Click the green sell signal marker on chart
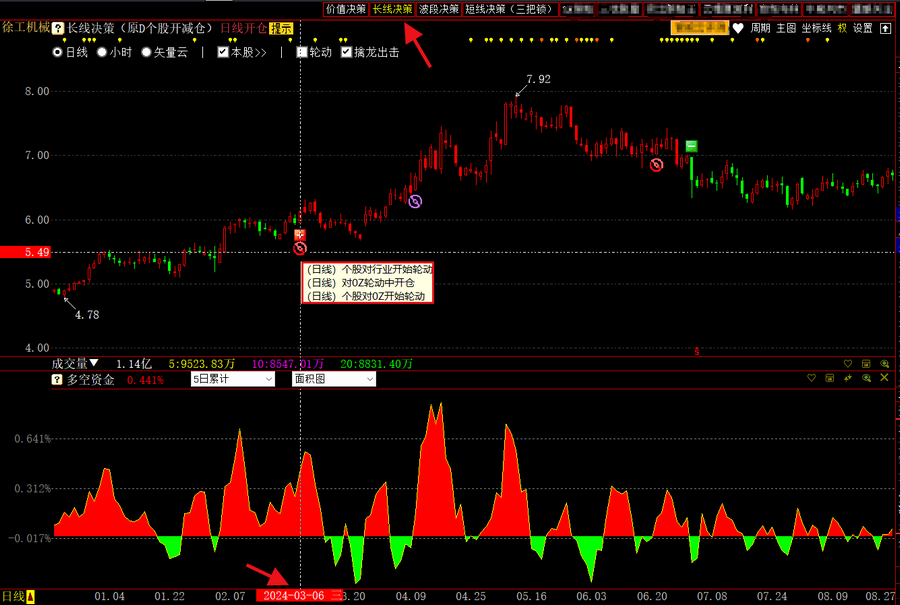The image size is (900, 605). pos(691,147)
